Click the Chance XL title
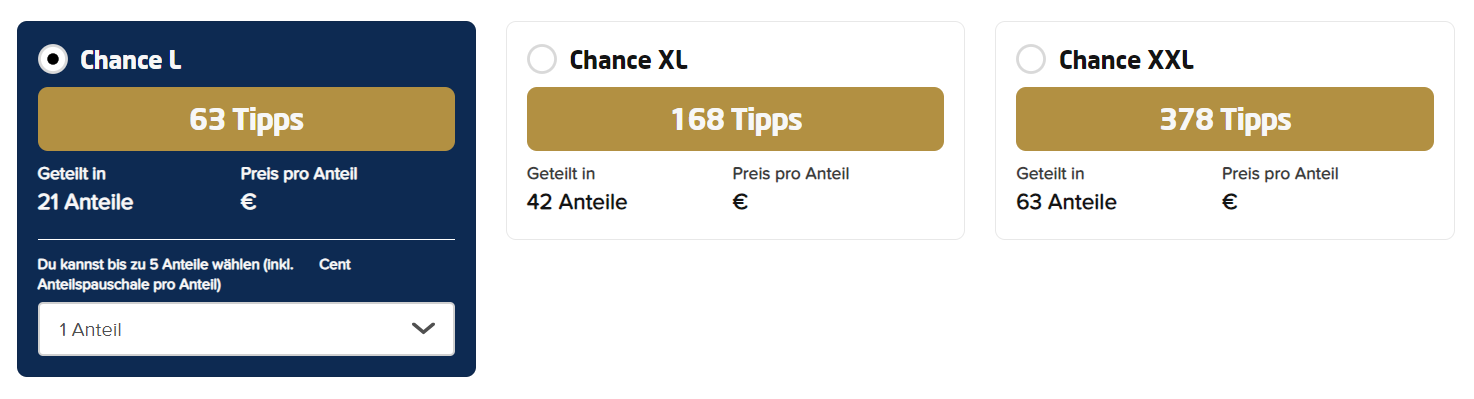The image size is (1474, 399). tap(629, 60)
